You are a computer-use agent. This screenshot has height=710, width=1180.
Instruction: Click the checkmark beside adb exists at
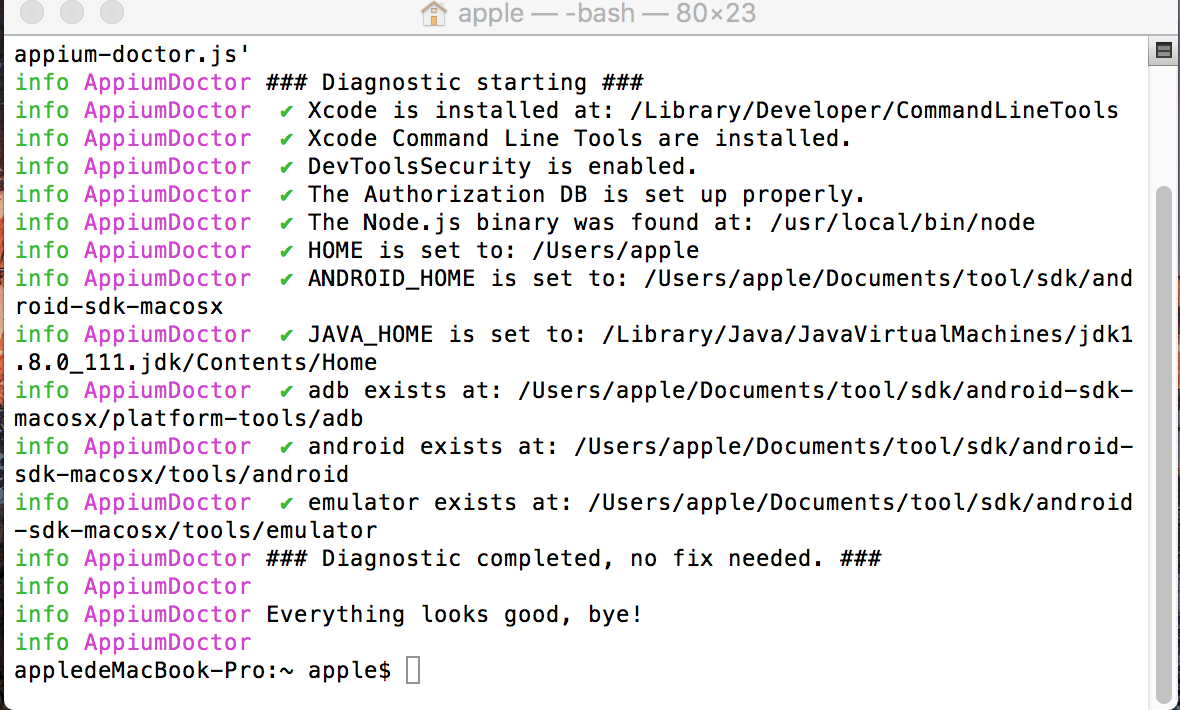pos(285,391)
